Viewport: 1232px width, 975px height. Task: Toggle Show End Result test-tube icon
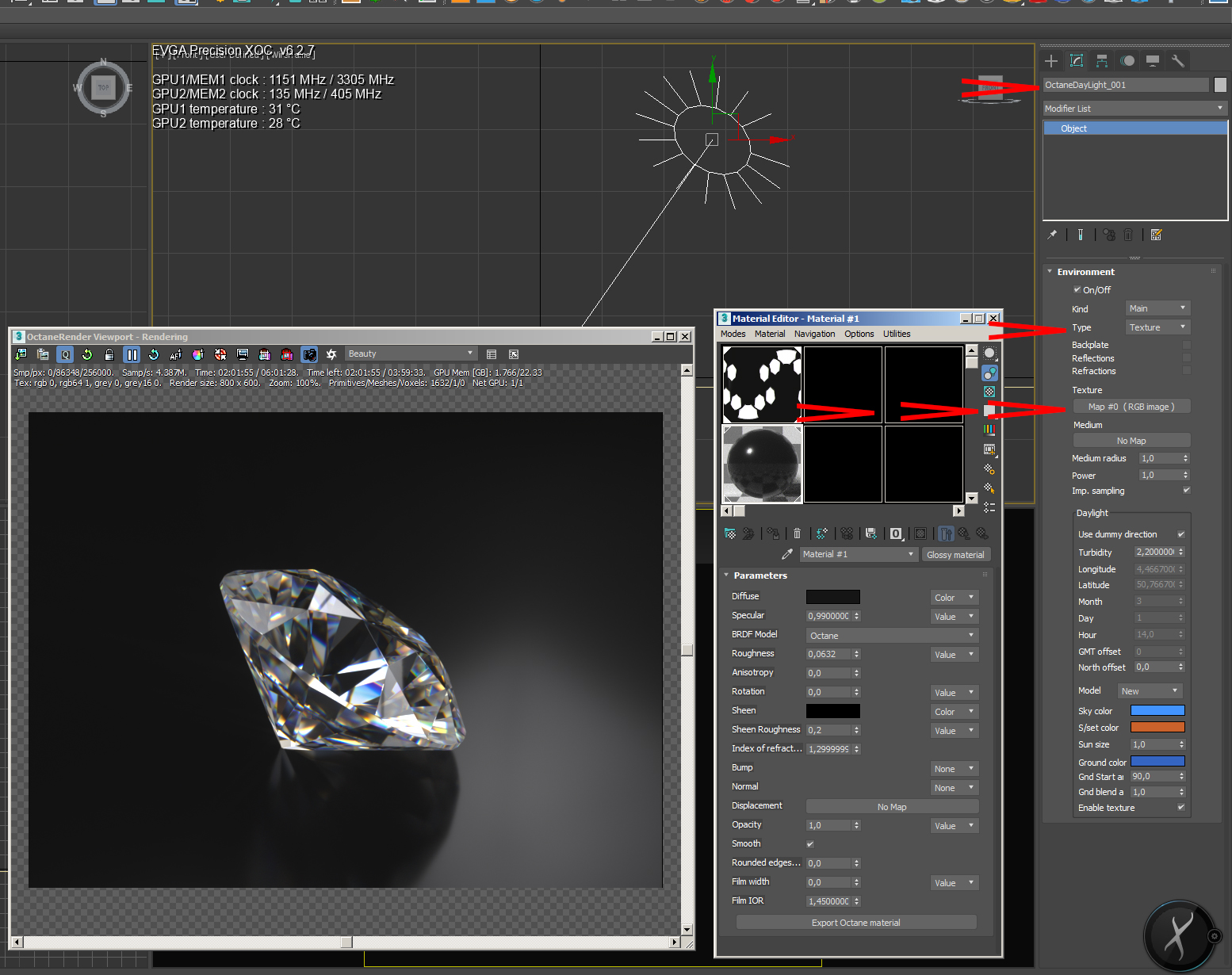click(x=1080, y=235)
